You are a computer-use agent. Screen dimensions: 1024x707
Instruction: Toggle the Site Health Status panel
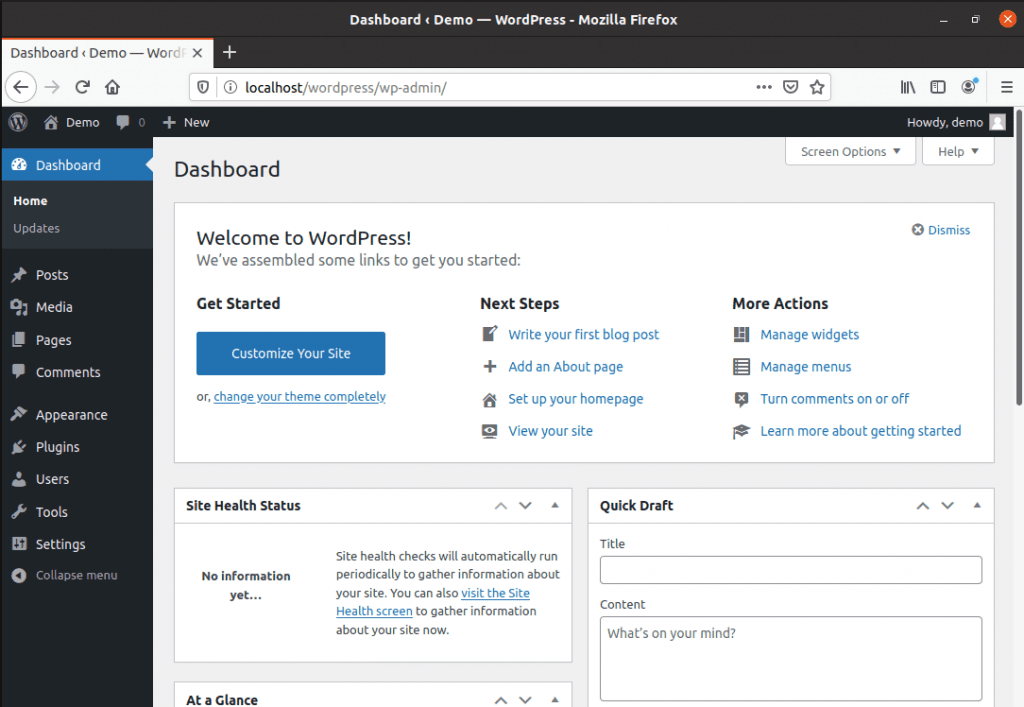[x=555, y=506]
